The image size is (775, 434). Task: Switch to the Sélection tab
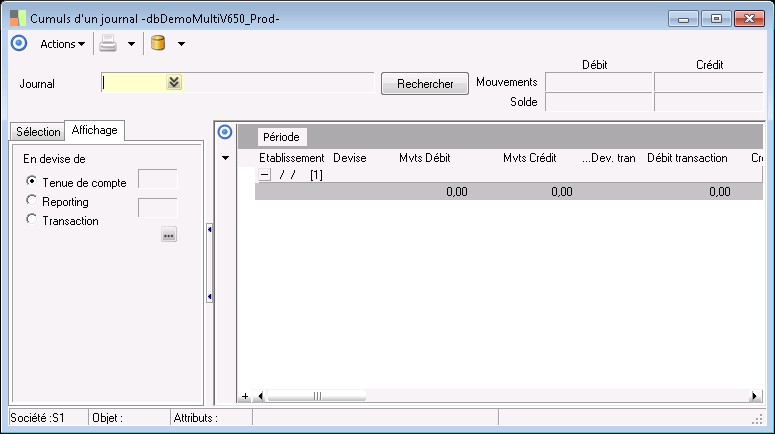pyautogui.click(x=38, y=131)
